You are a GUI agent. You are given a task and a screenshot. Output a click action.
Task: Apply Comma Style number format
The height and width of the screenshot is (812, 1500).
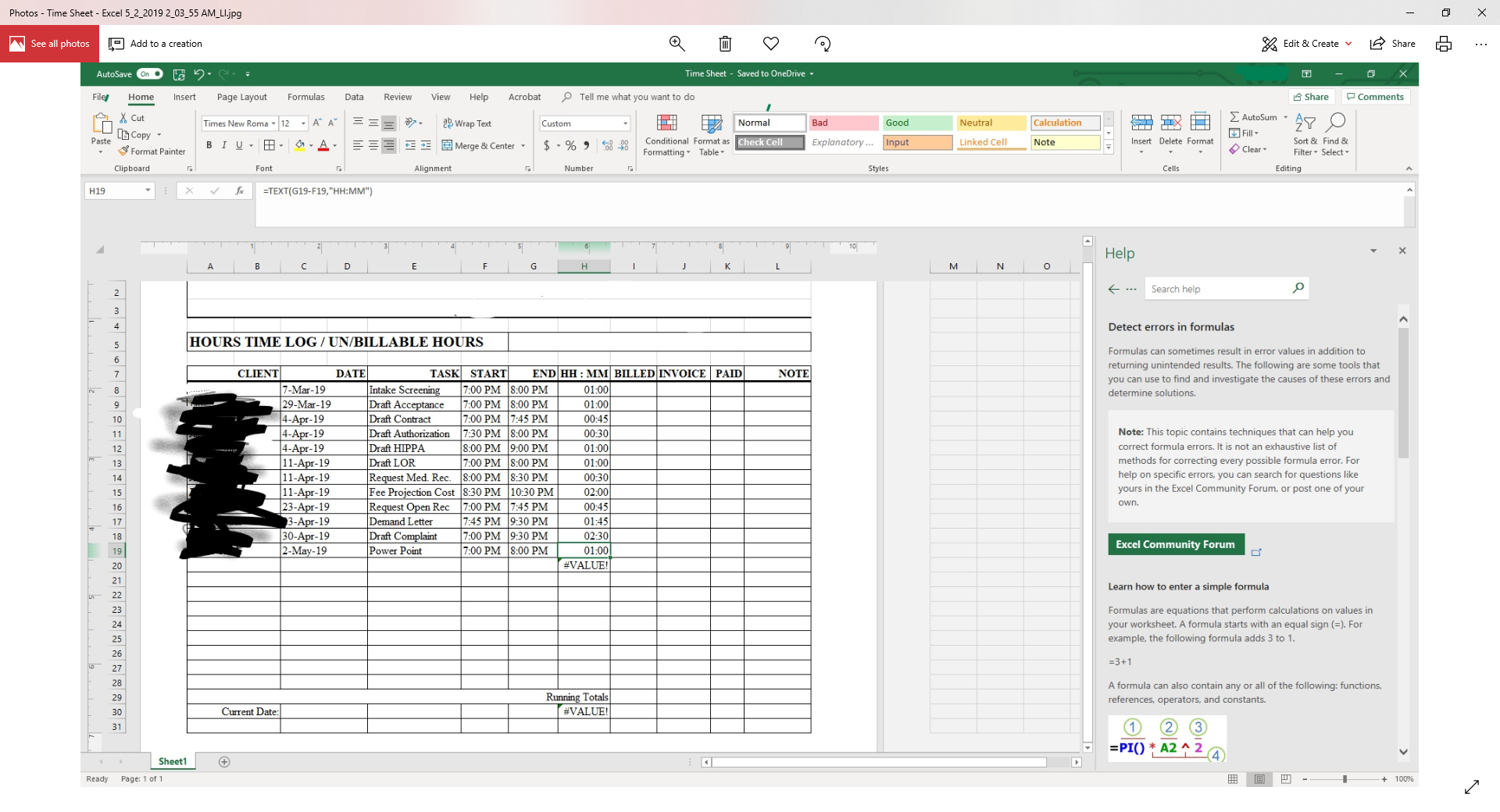[x=587, y=145]
